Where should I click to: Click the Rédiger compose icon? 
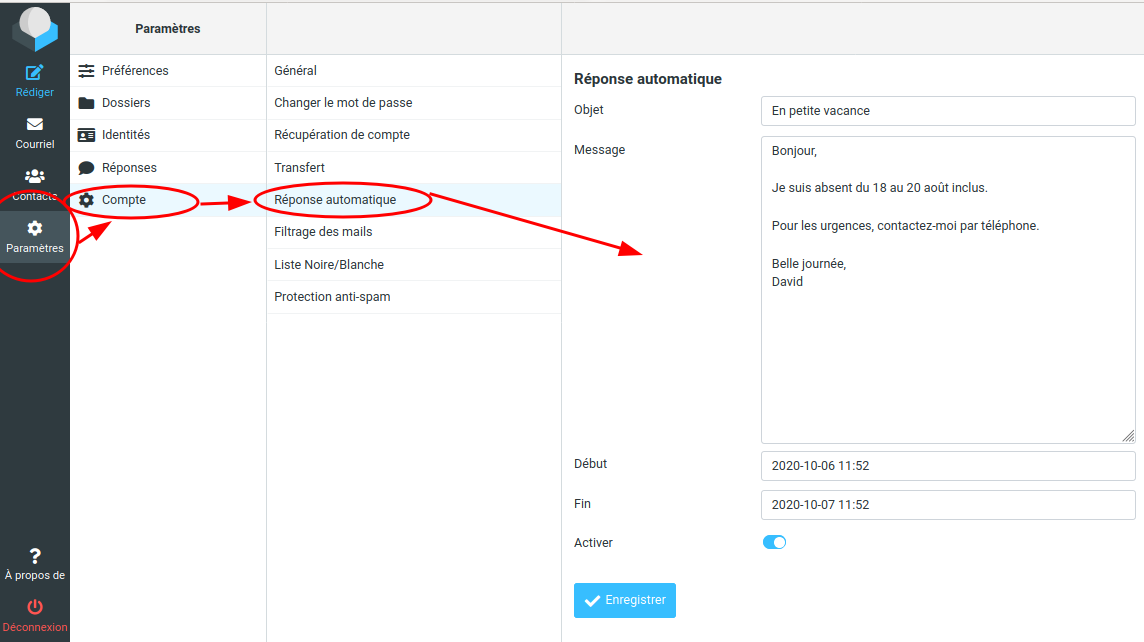pyautogui.click(x=35, y=73)
